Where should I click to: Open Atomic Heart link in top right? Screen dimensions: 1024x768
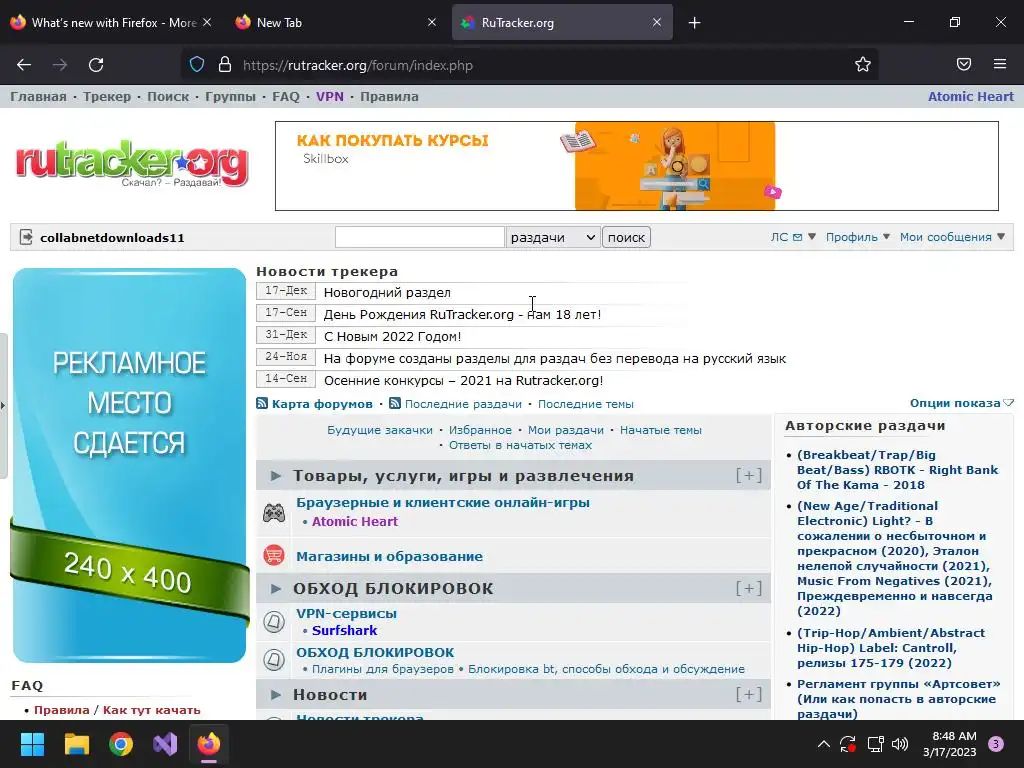click(x=970, y=97)
